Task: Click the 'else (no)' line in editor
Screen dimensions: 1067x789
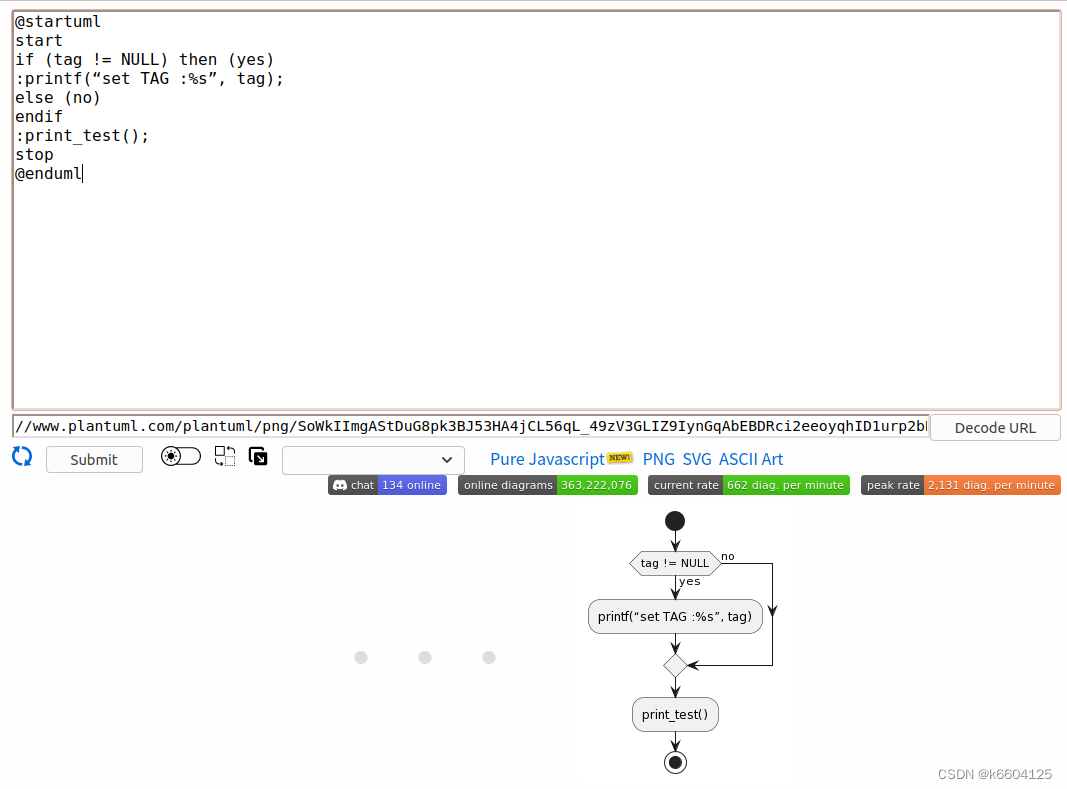Action: [58, 98]
